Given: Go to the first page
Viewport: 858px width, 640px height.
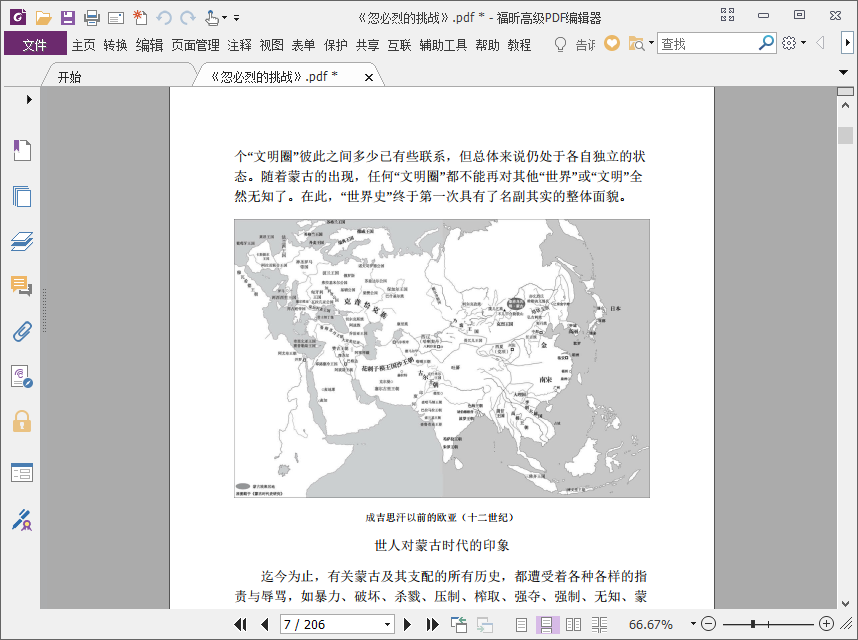Looking at the screenshot, I should click(240, 624).
